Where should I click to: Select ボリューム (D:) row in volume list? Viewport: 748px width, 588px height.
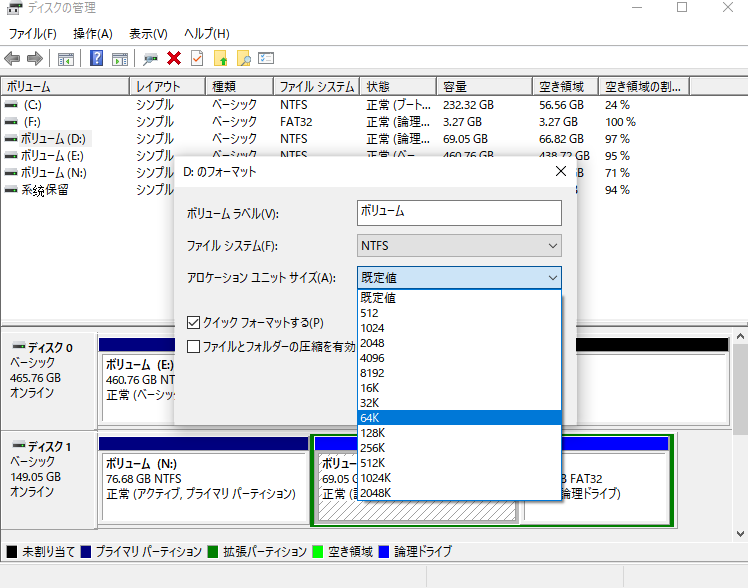(53, 139)
